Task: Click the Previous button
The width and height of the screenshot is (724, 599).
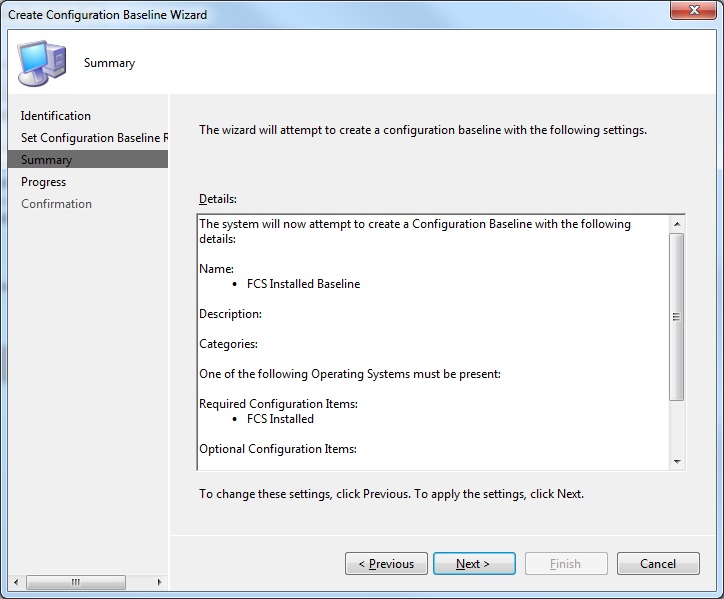Action: [386, 563]
